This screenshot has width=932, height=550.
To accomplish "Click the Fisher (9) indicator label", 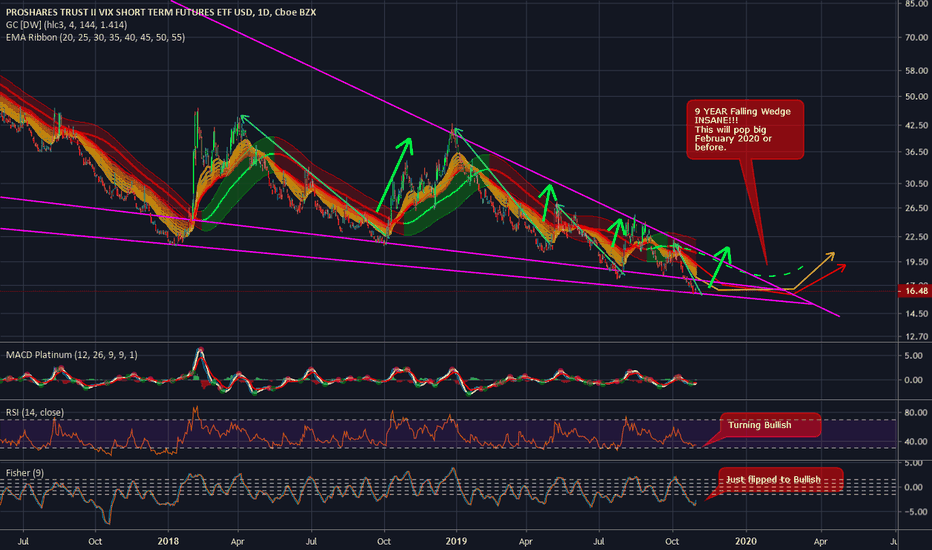I will tap(24, 473).
